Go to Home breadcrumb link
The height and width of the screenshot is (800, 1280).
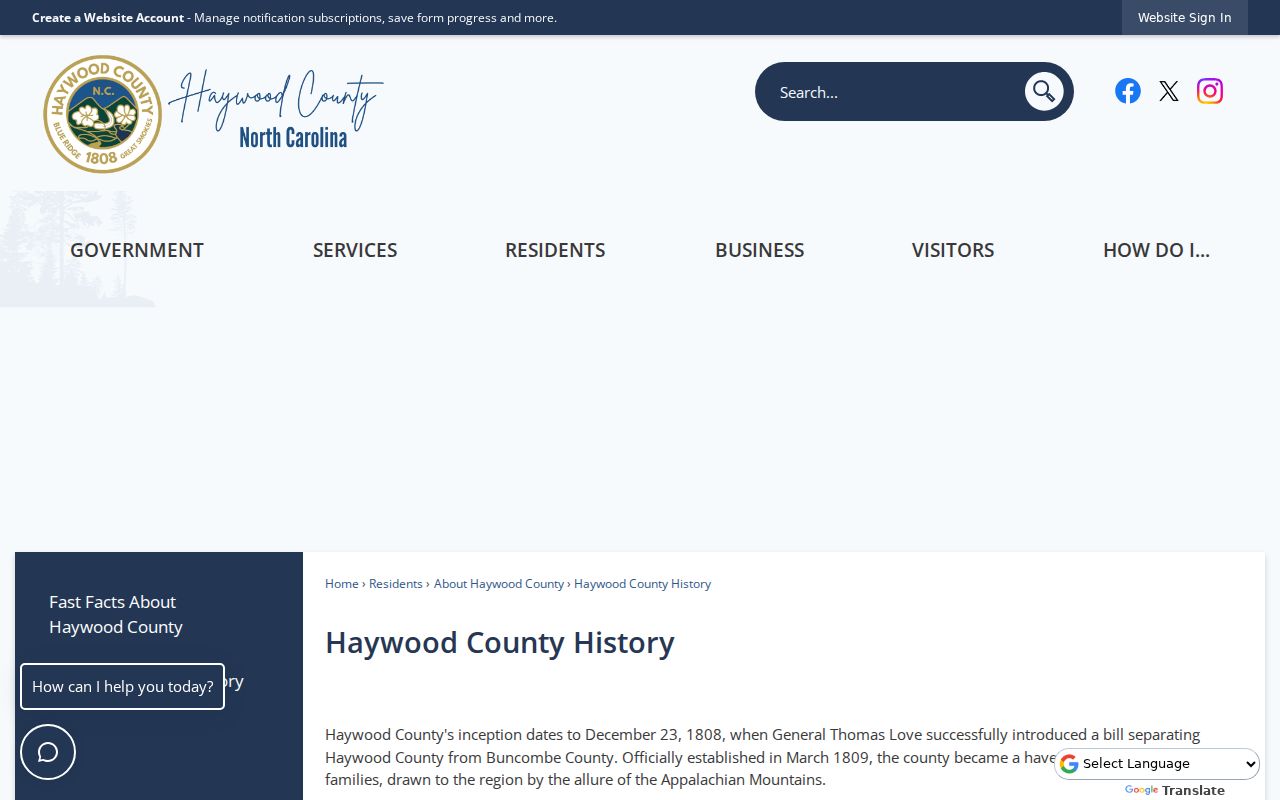click(342, 584)
